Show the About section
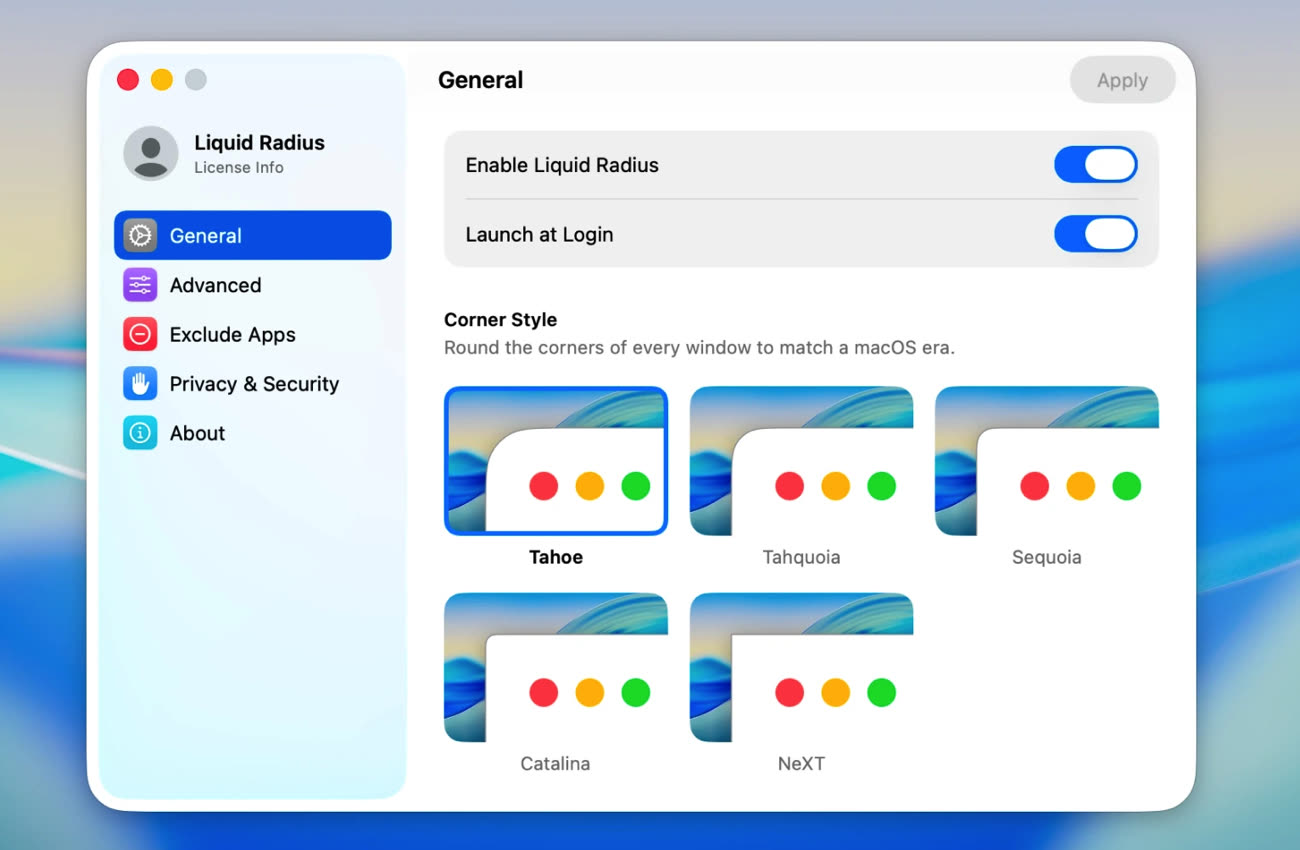Image resolution: width=1300 pixels, height=850 pixels. (x=253, y=433)
